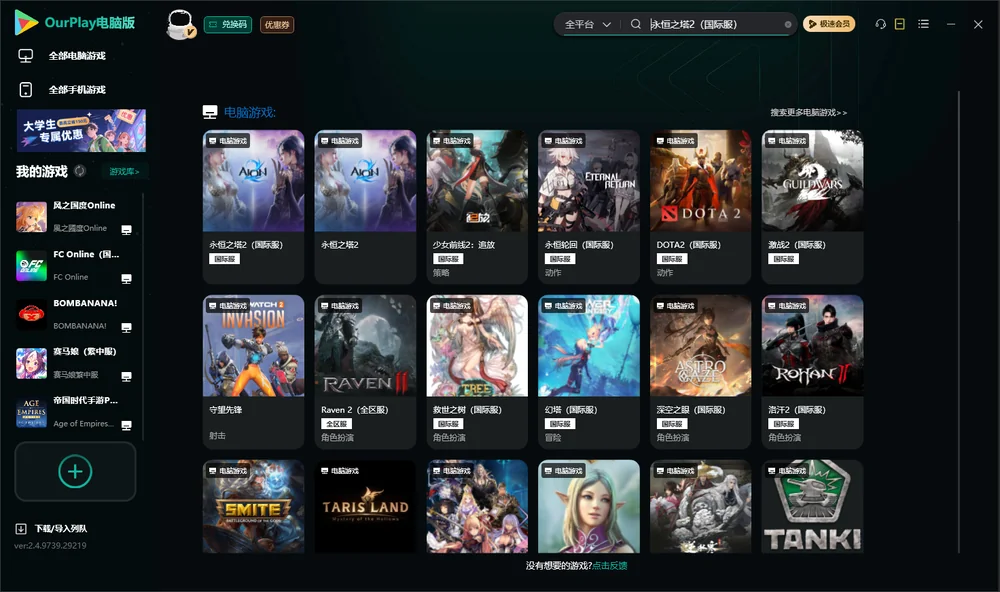Viewport: 1000px width, 592px height.
Task: Click the 搜索更多电脑游戏>> link
Action: (809, 112)
